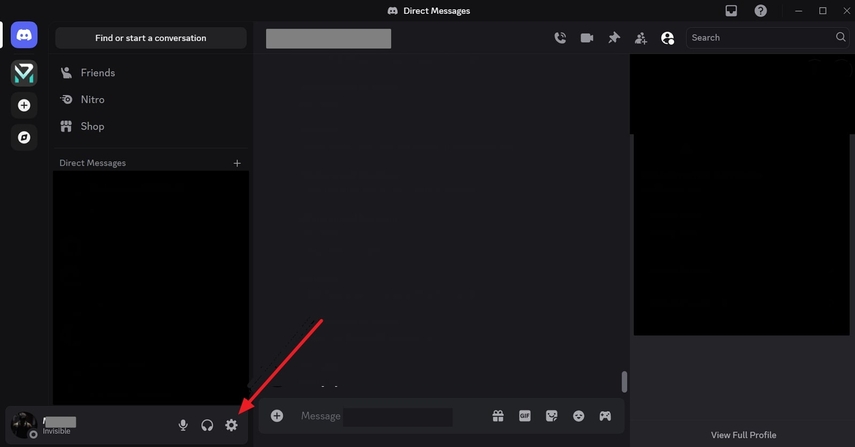The image size is (855, 447).
Task: Toggle the user profile panel
Action: [667, 38]
